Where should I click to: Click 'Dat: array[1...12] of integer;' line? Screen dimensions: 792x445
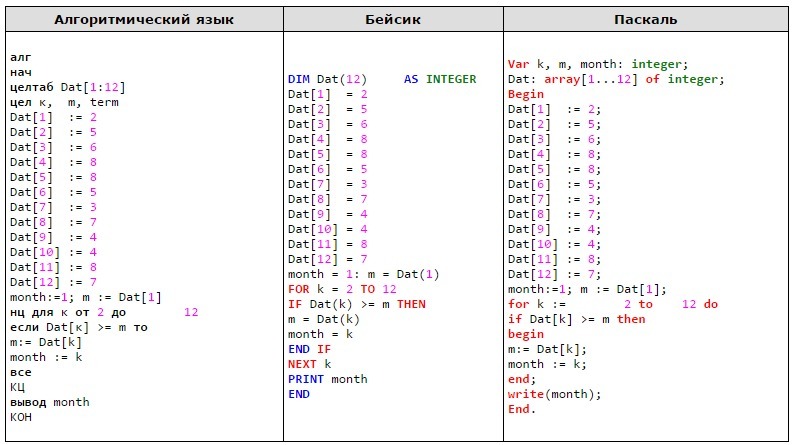(616, 79)
